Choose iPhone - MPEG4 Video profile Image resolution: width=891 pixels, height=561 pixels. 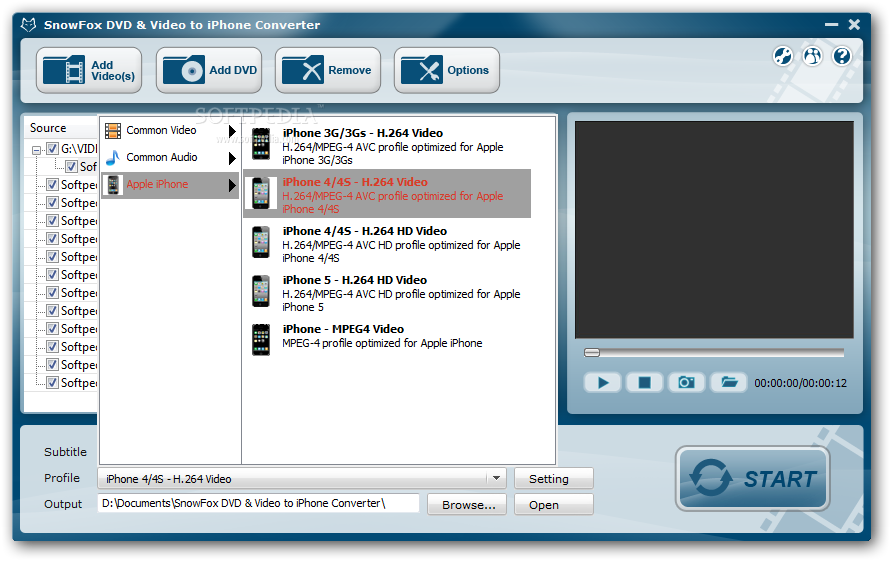point(388,339)
